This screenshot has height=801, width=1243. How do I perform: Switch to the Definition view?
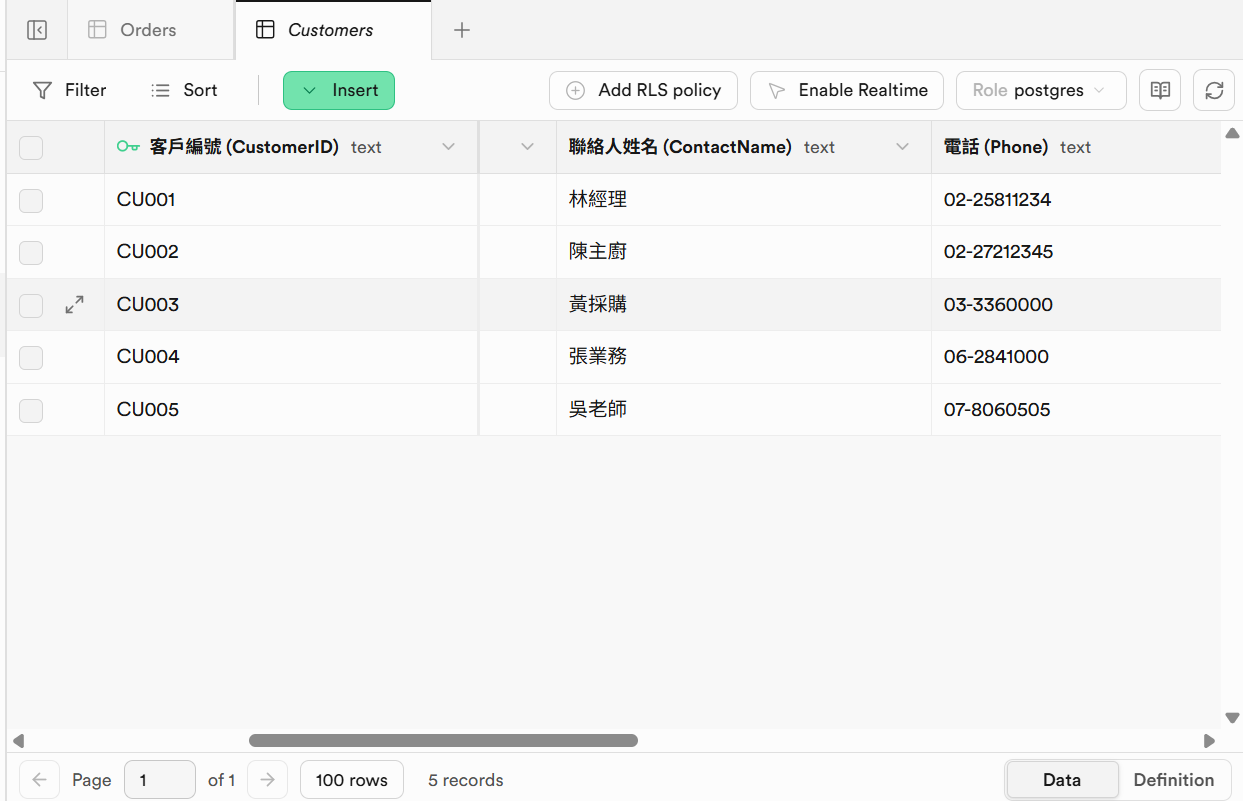[1173, 780]
